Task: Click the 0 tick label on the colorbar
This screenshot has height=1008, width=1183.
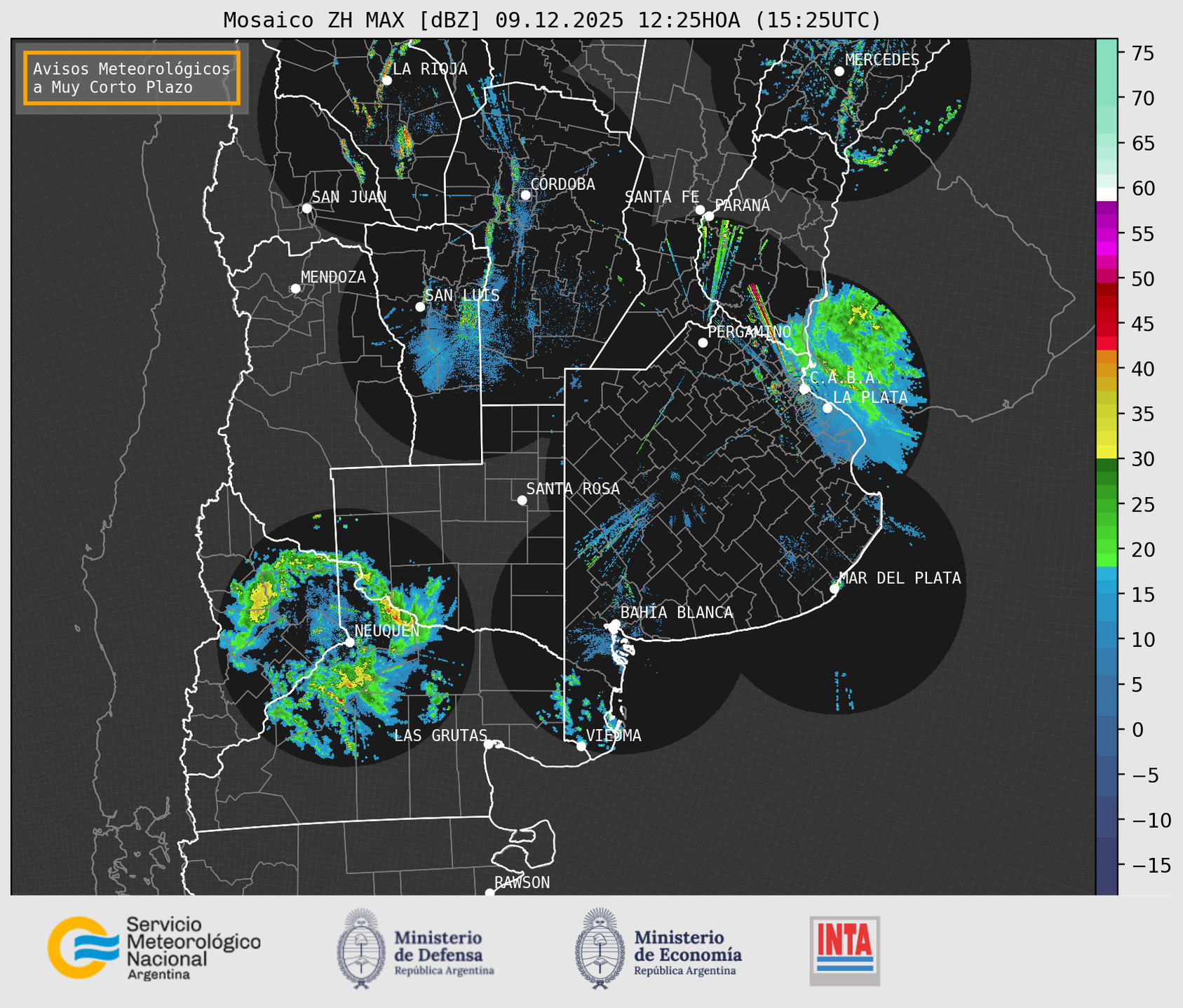Action: pyautogui.click(x=1137, y=730)
